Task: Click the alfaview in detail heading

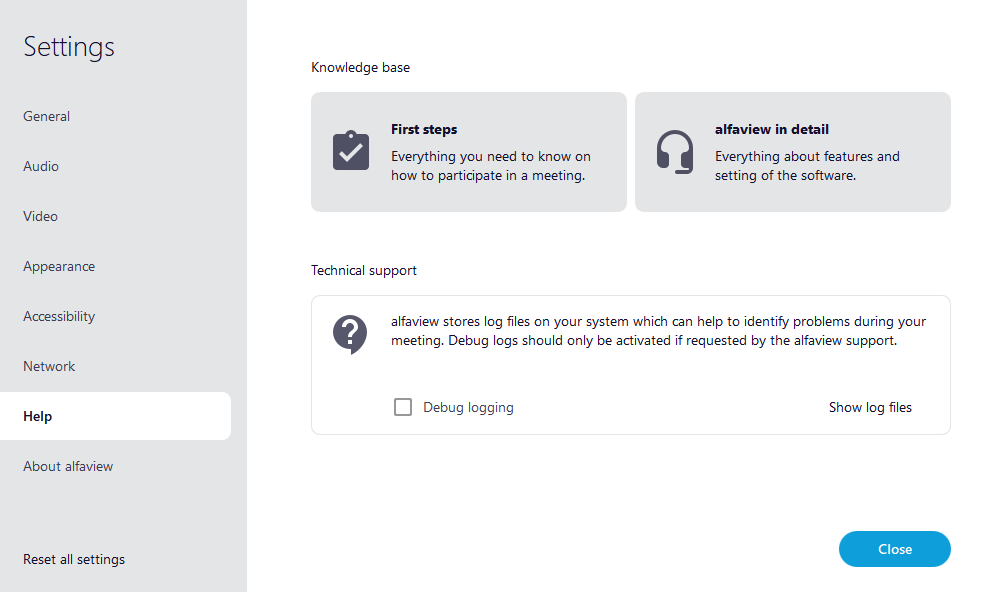Action: tap(771, 129)
